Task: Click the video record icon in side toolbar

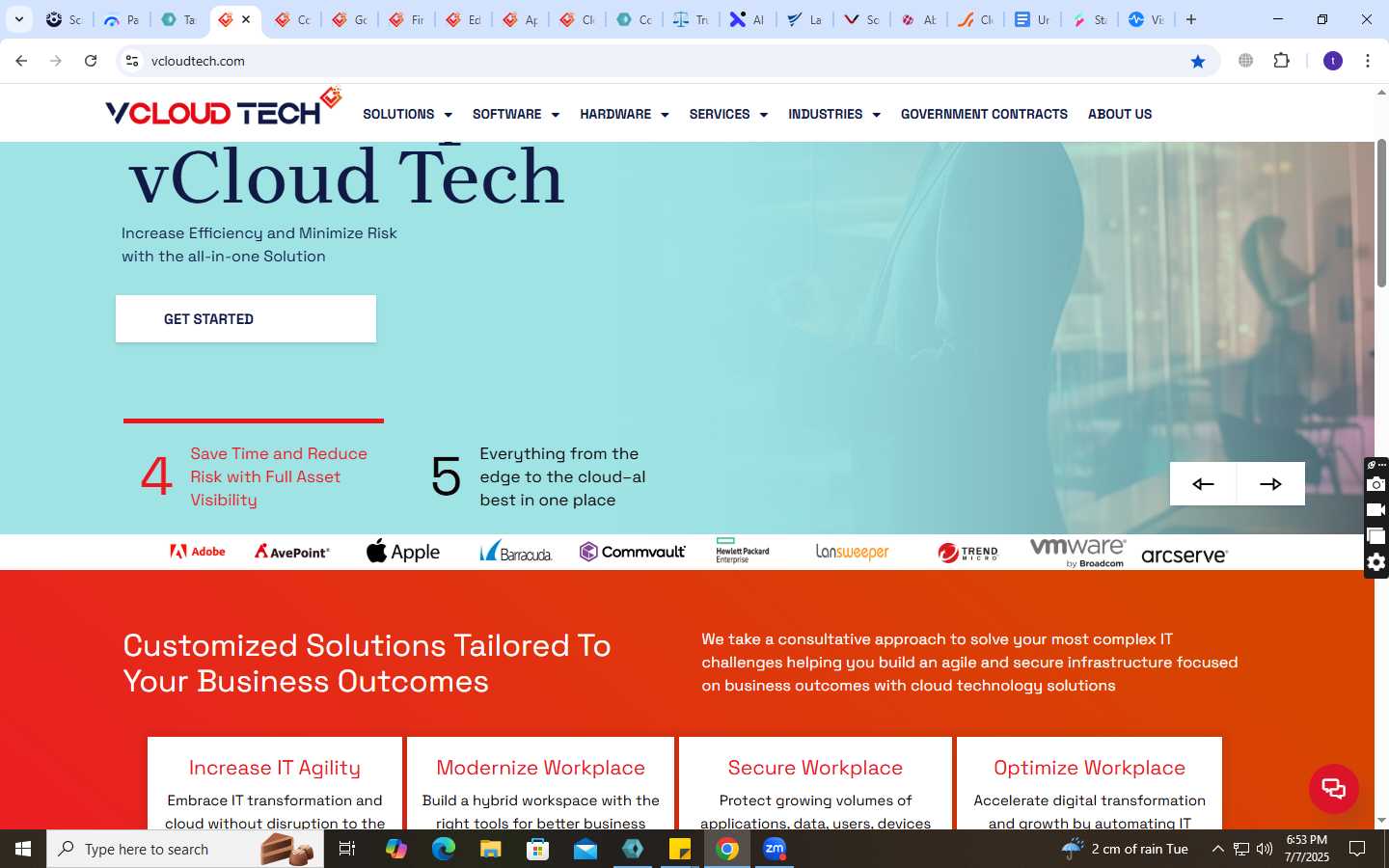Action: [1376, 510]
